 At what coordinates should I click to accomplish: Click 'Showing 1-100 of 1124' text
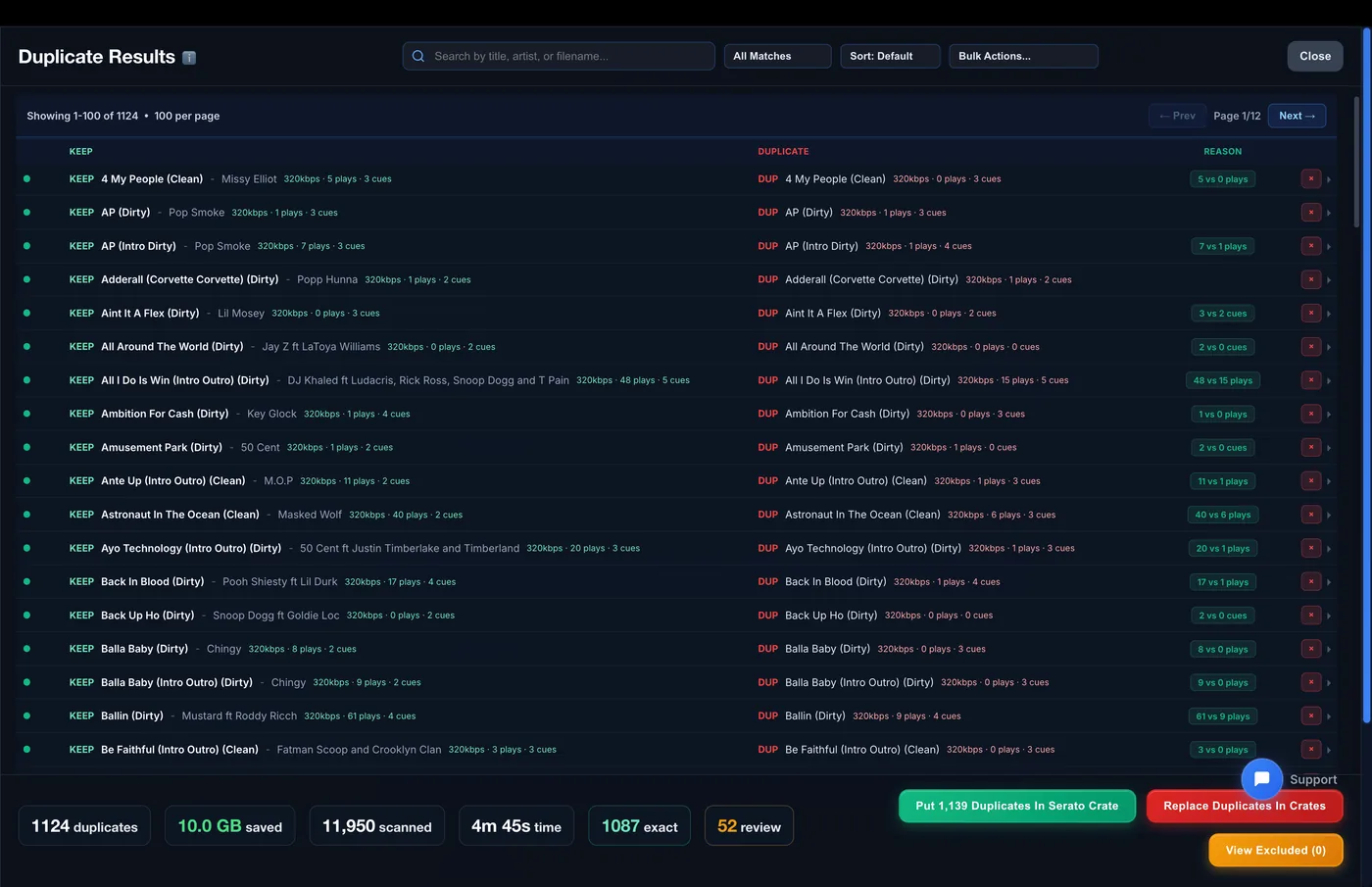(82, 116)
